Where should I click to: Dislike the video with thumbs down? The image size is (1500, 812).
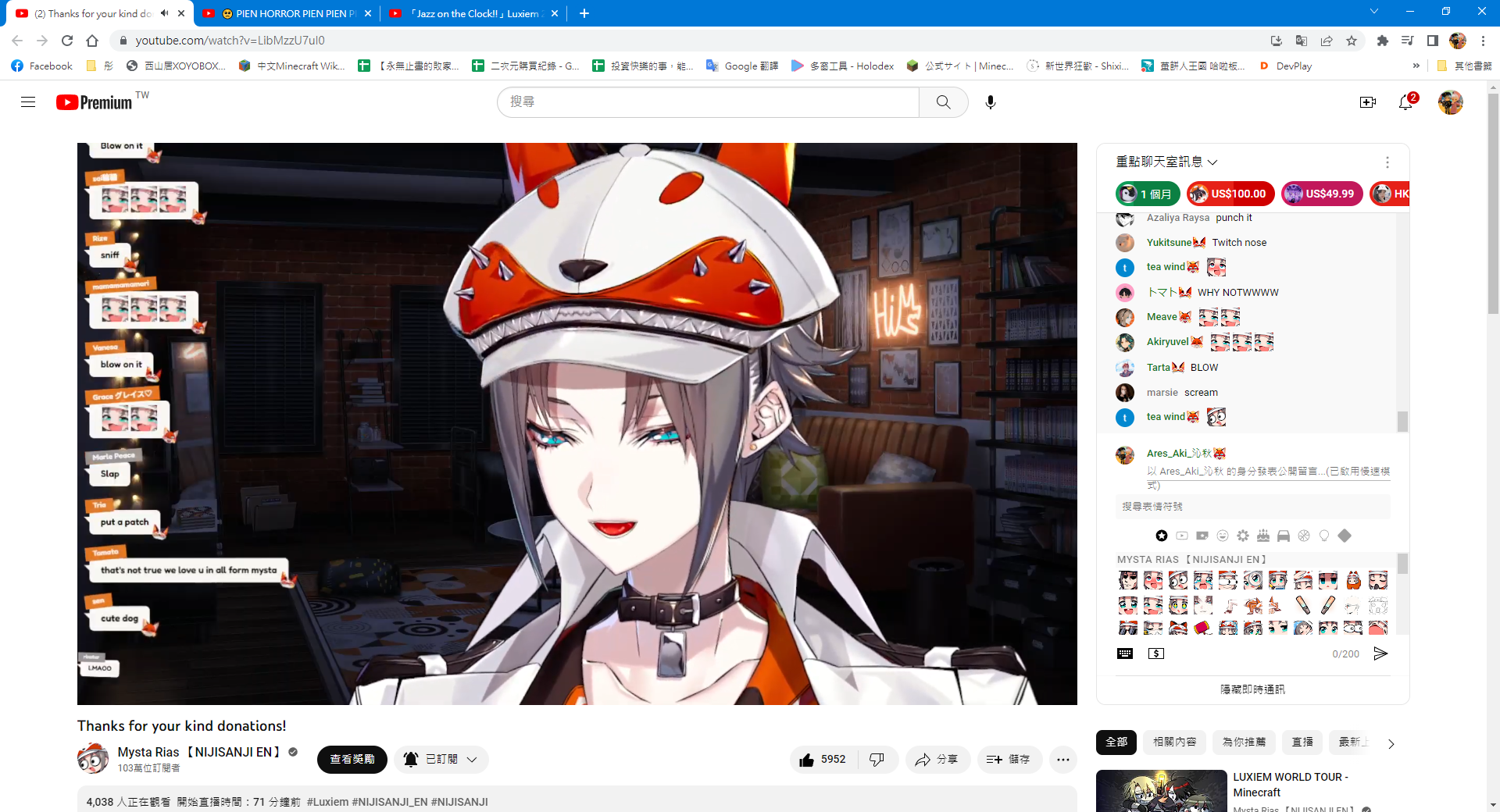tap(877, 760)
